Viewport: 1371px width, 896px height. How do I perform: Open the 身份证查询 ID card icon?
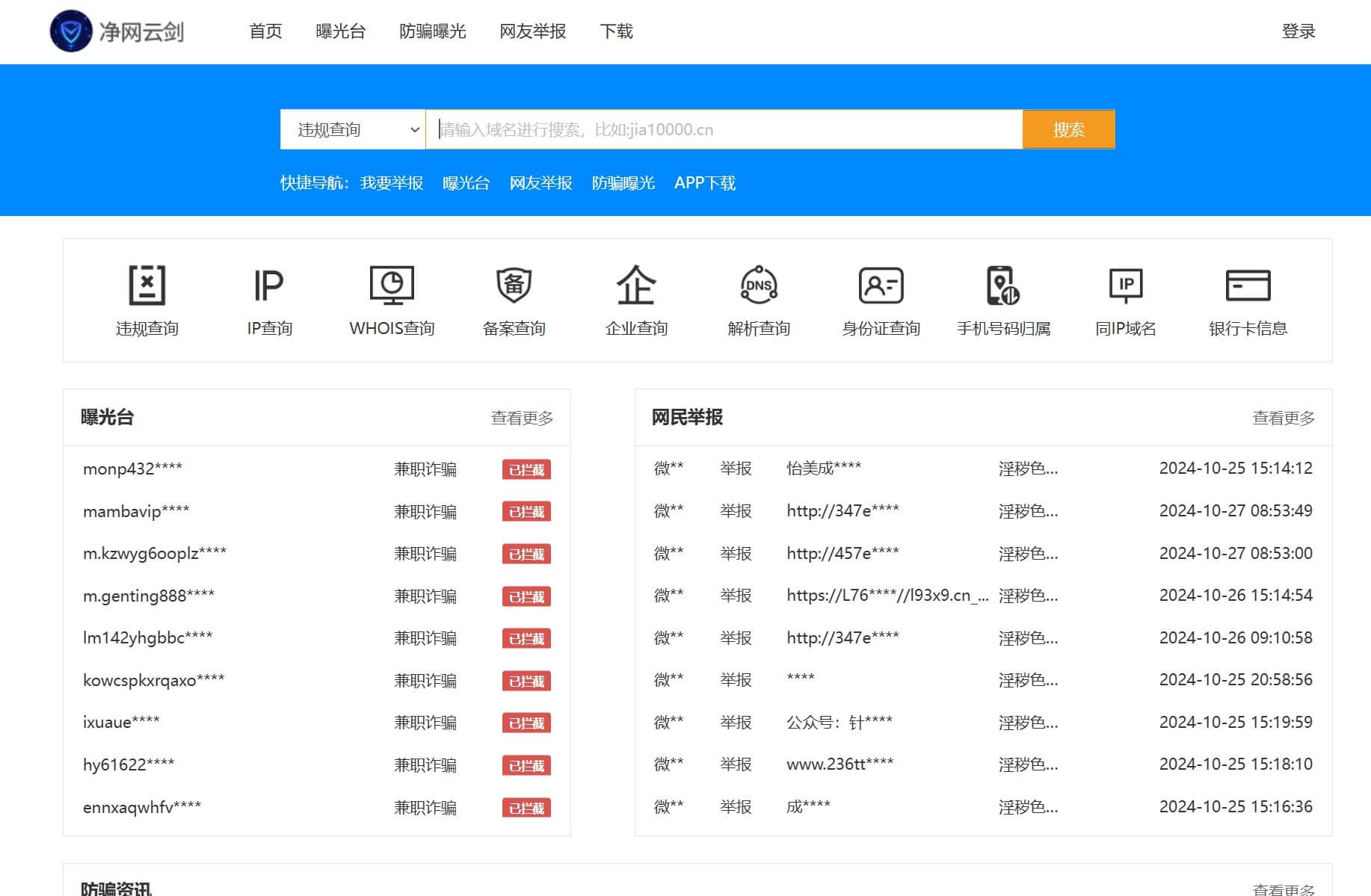881,285
